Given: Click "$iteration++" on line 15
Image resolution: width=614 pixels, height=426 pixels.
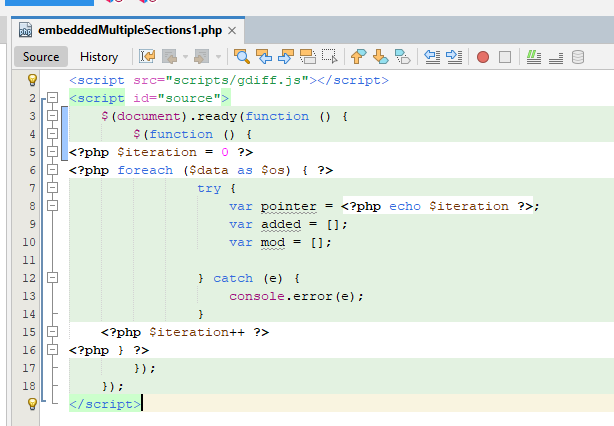Looking at the screenshot, I should pyautogui.click(x=197, y=332).
